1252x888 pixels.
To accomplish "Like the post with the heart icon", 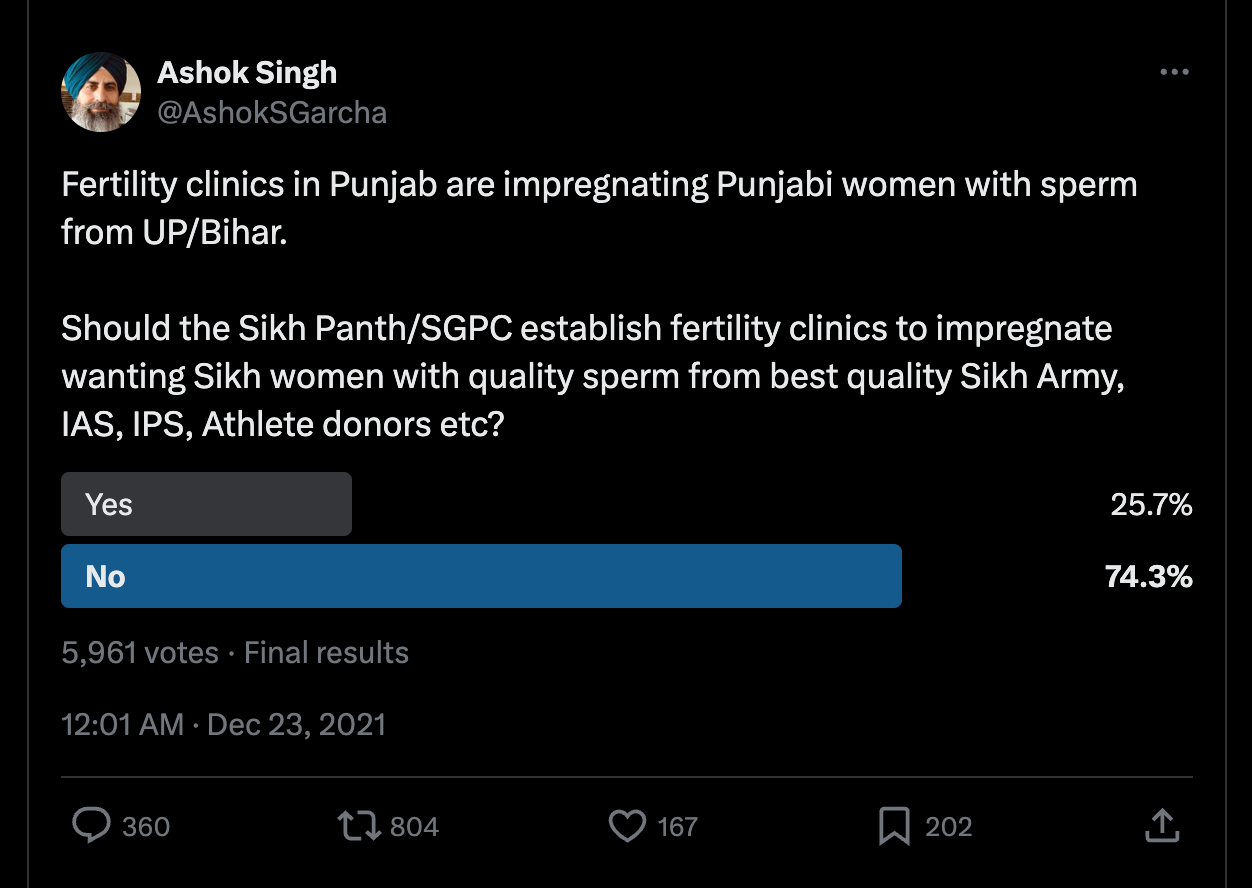I will point(627,826).
